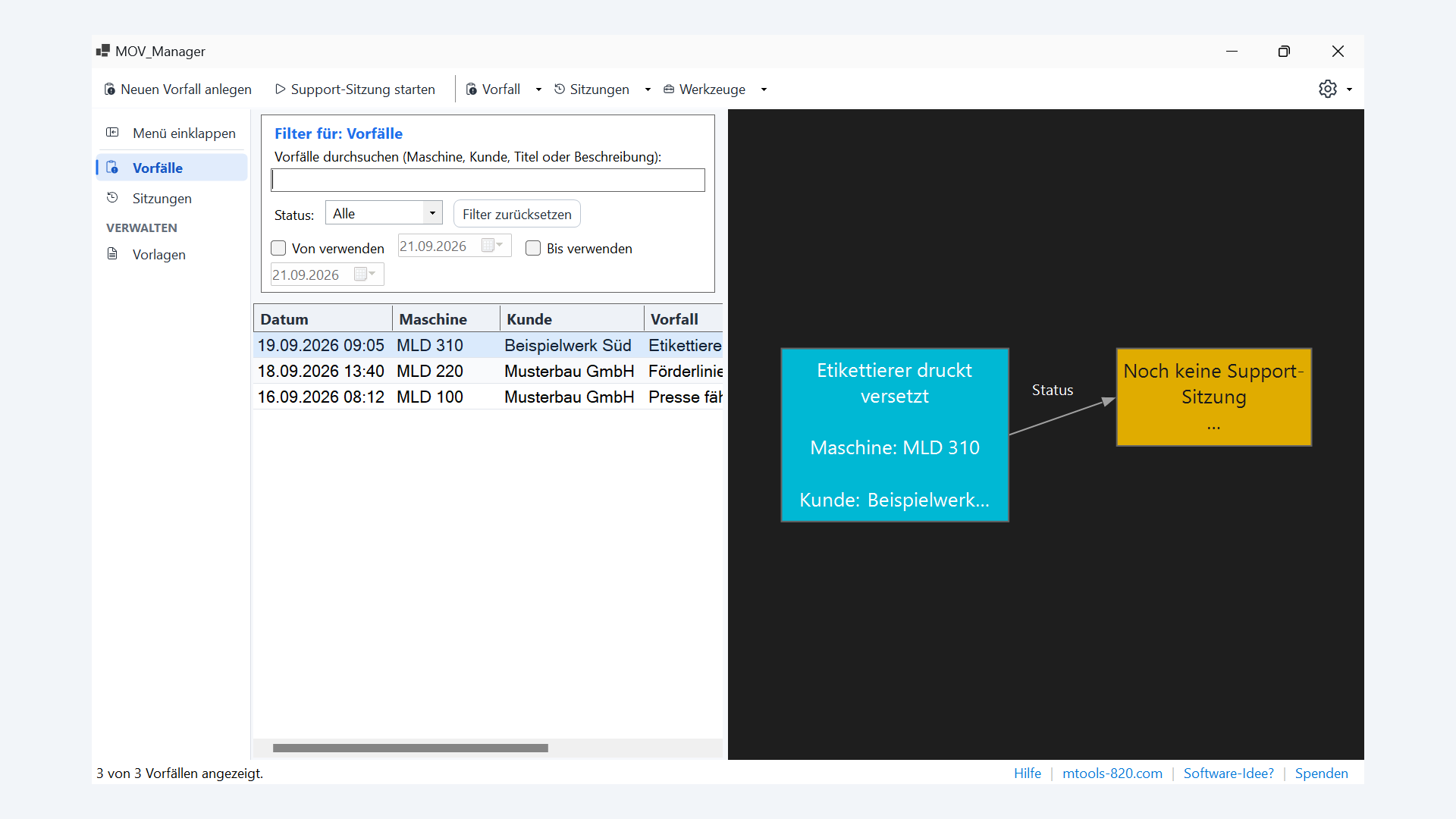Image resolution: width=1456 pixels, height=819 pixels.
Task: Click Neuen Vorfall anlegen button
Action: 178,89
